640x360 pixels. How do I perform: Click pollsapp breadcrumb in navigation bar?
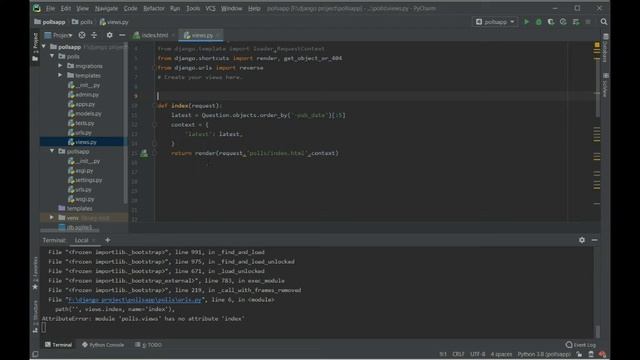[x=50, y=22]
